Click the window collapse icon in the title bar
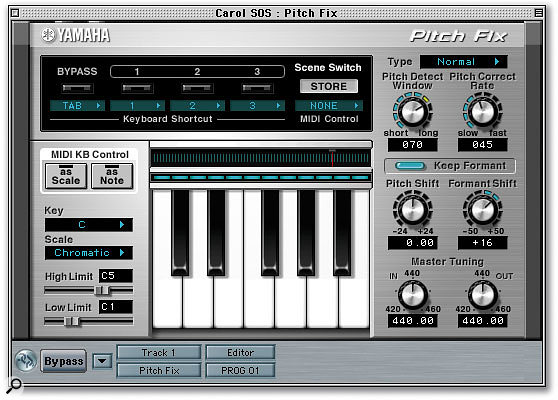558x400 pixels. [x=538, y=13]
